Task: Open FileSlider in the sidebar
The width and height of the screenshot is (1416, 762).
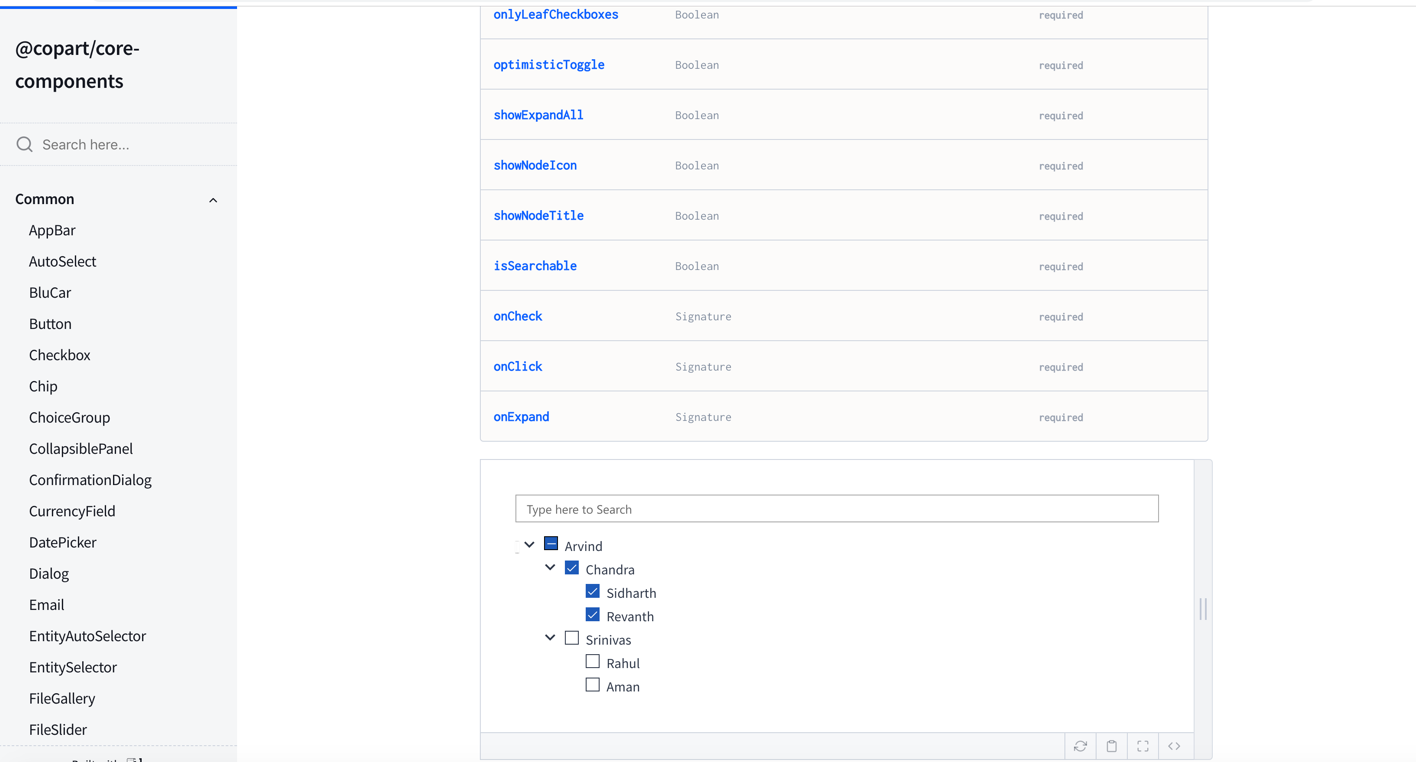Action: point(58,729)
